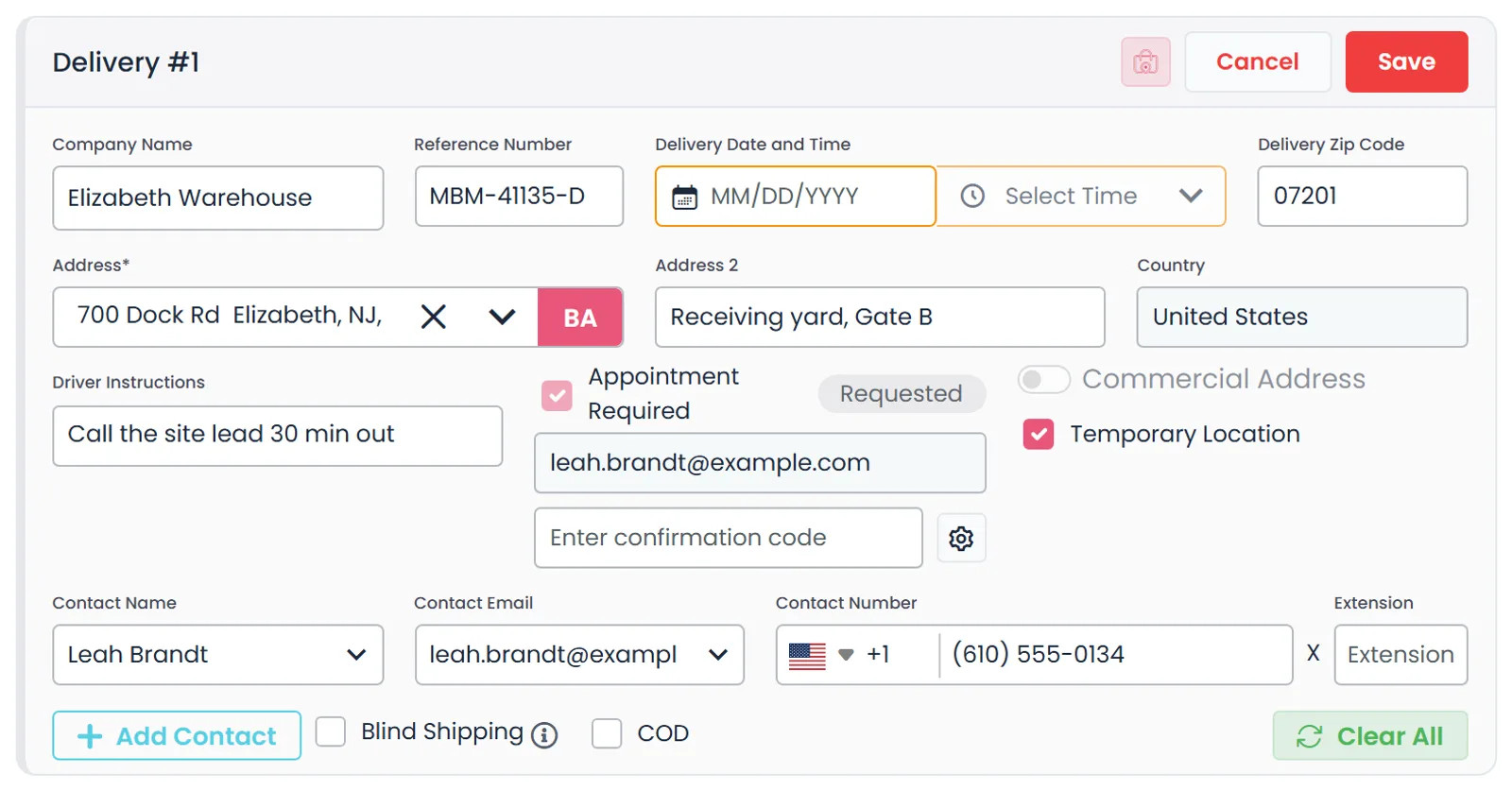Open the Contact Name dropdown
The width and height of the screenshot is (1512, 791).
356,654
